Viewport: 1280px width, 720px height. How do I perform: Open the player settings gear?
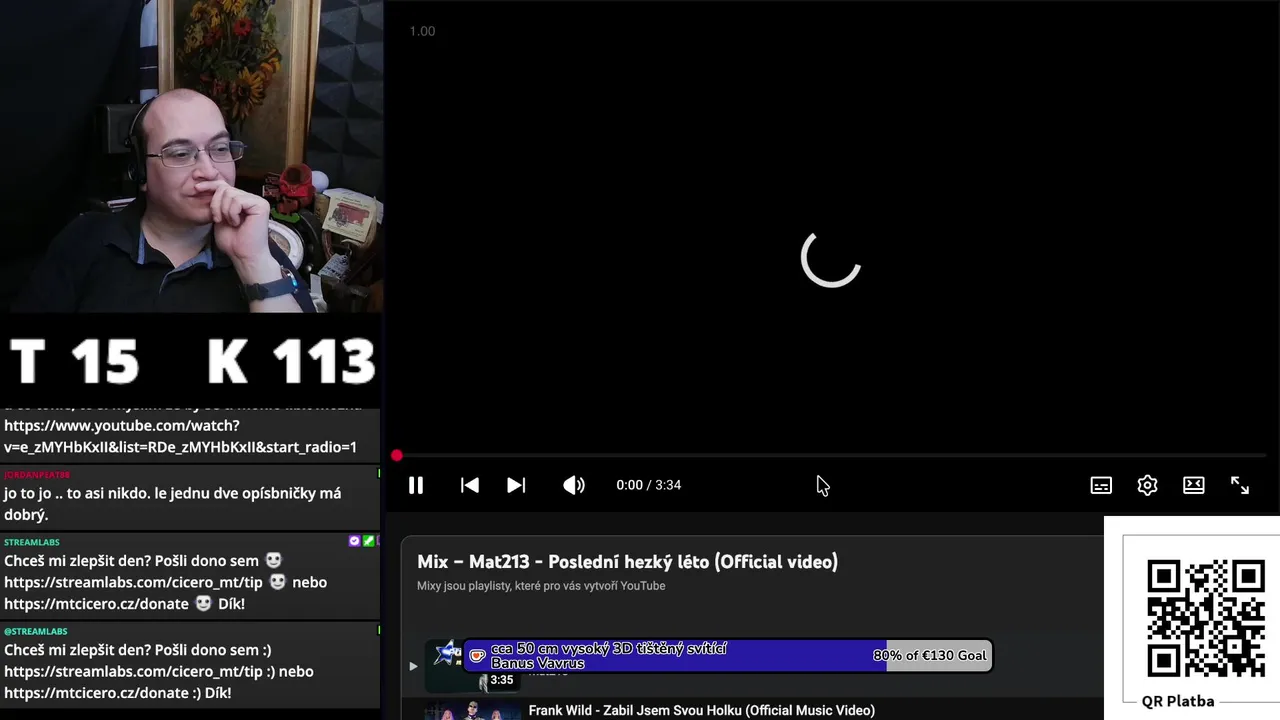click(x=1147, y=485)
